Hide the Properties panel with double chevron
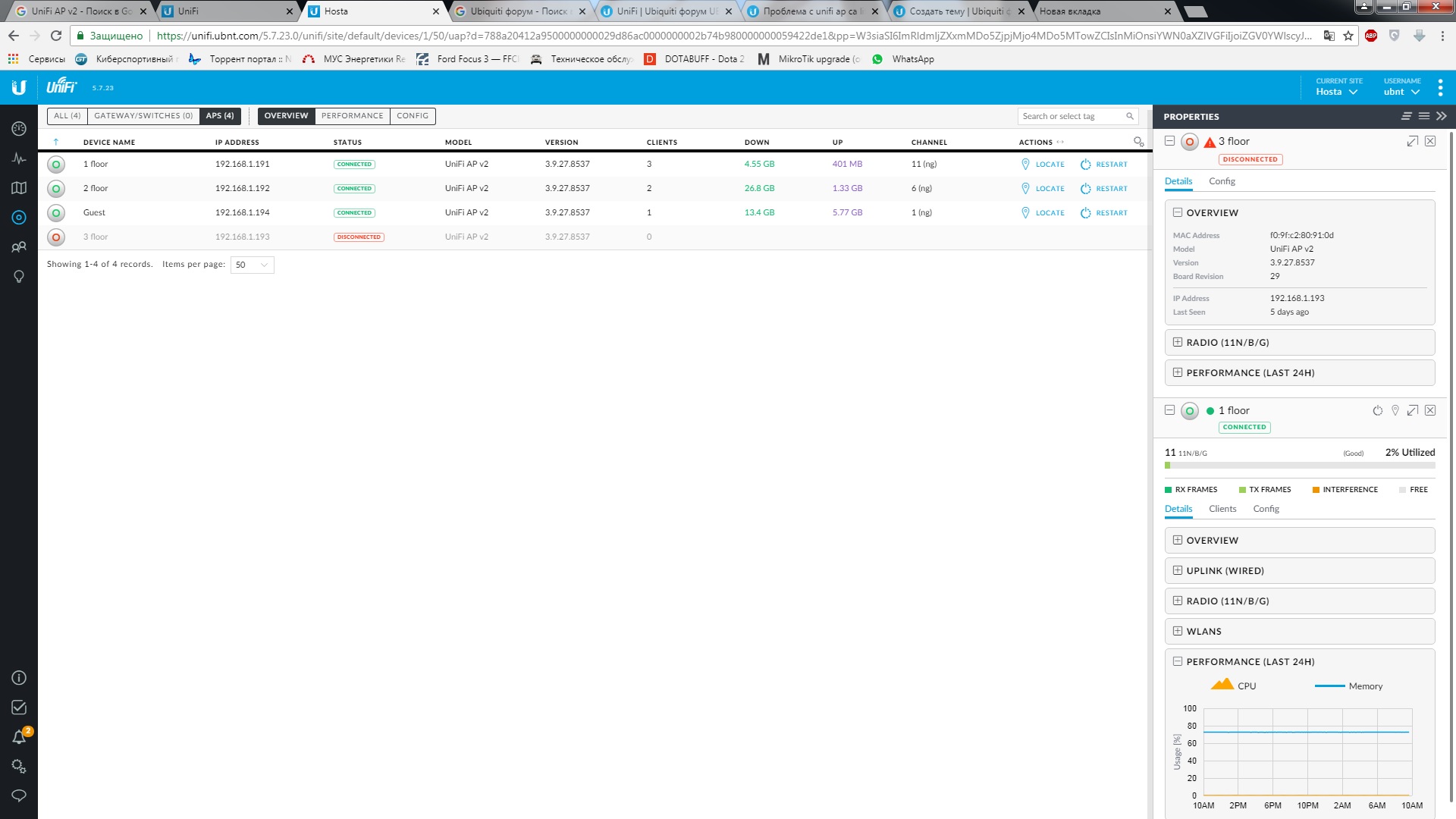Screen dimensions: 1456x819 (1442, 116)
